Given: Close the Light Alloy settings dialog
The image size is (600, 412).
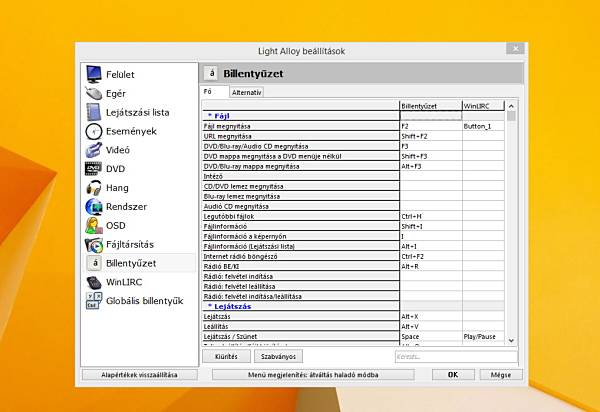Looking at the screenshot, I should [515, 48].
